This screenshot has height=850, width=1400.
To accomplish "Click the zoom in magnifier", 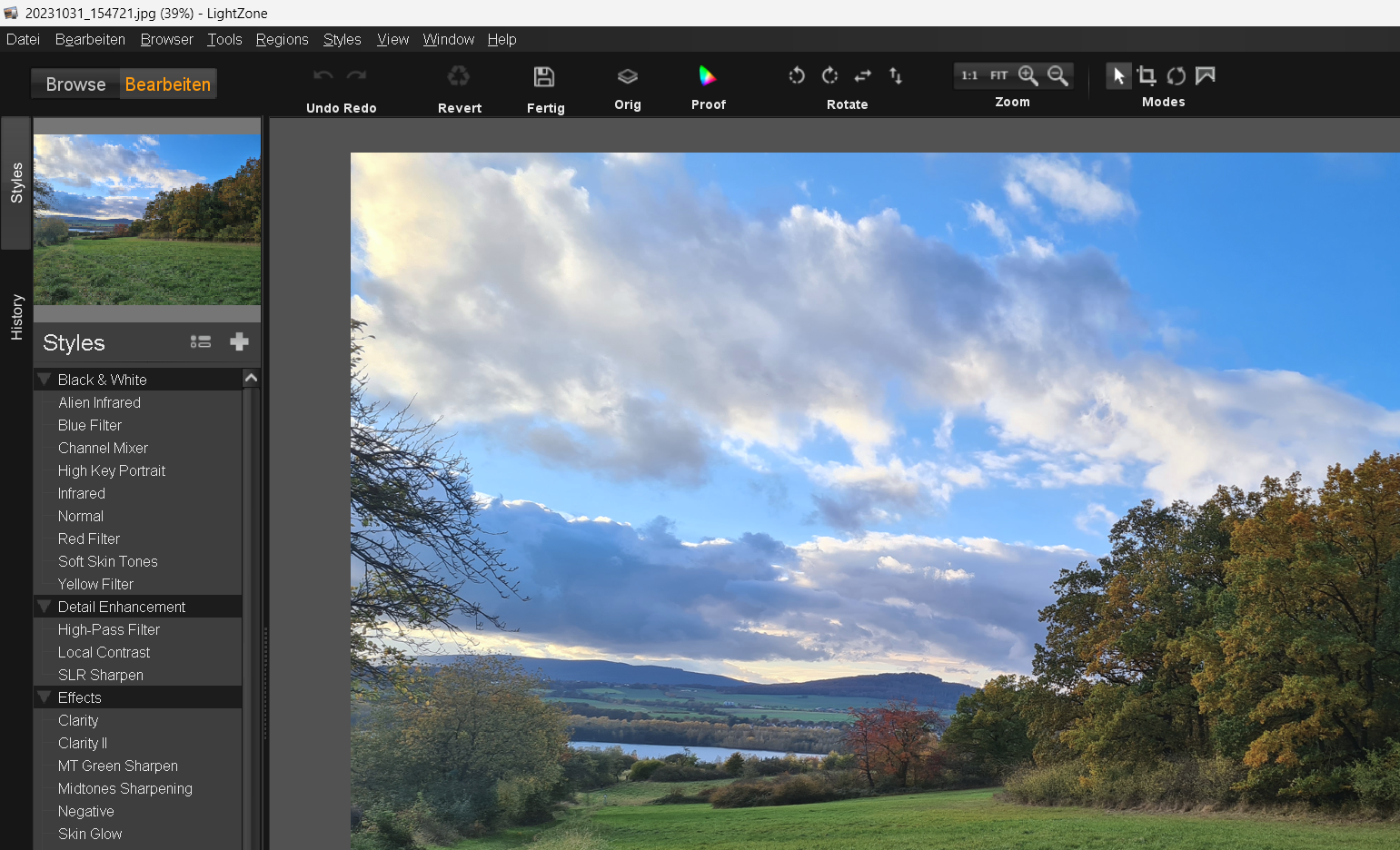I will pos(1028,75).
